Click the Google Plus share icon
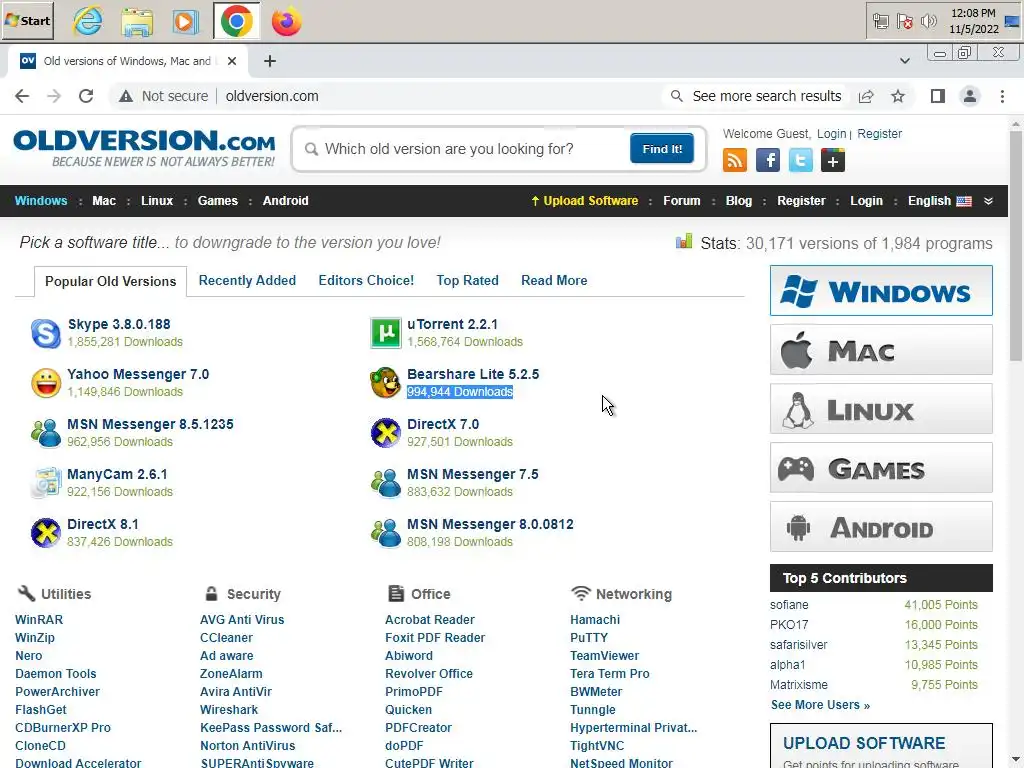 click(x=833, y=160)
